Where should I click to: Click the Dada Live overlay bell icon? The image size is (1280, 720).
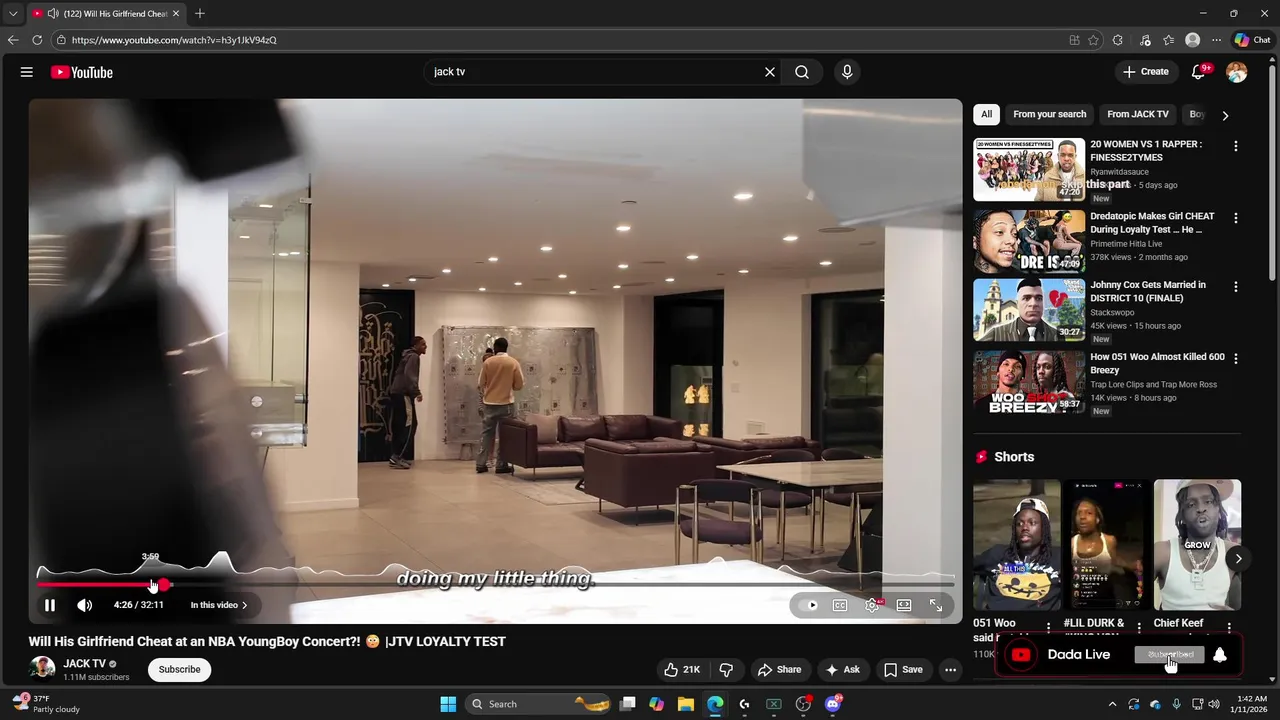coord(1220,656)
